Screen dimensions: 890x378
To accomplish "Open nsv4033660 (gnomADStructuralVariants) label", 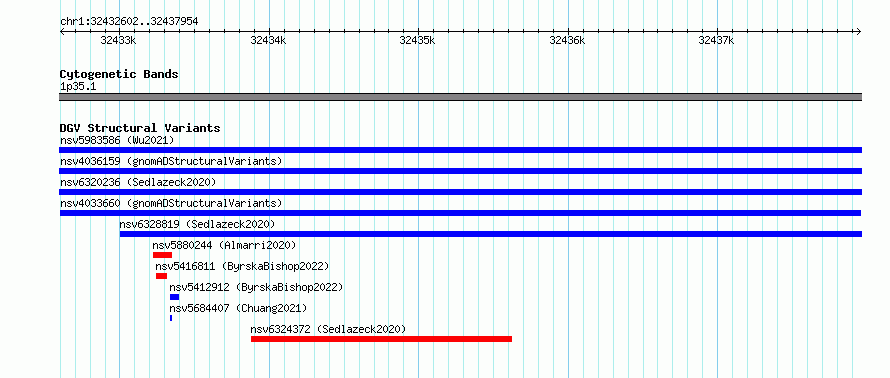I will [x=171, y=203].
